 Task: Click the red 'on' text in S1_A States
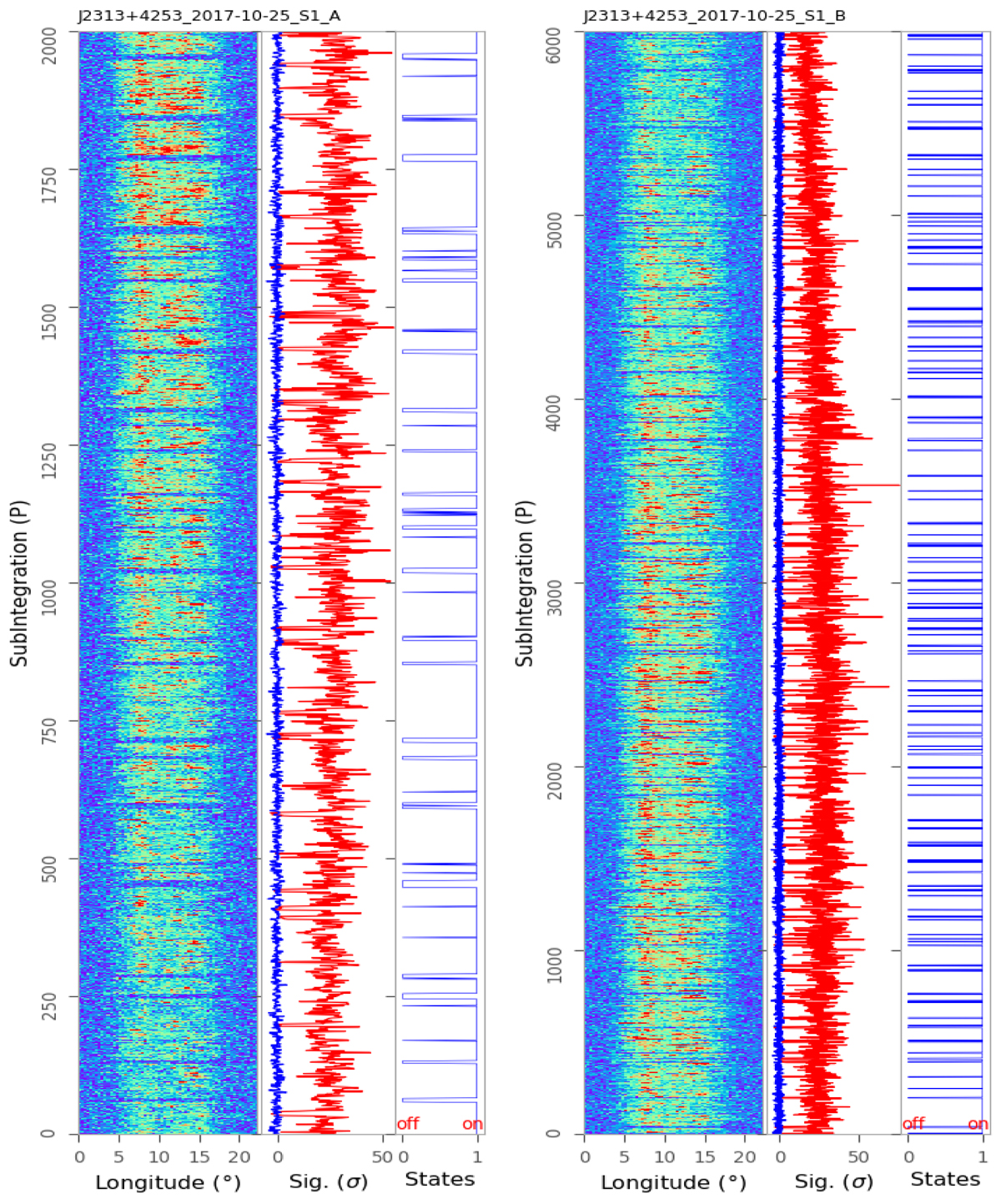472,1124
